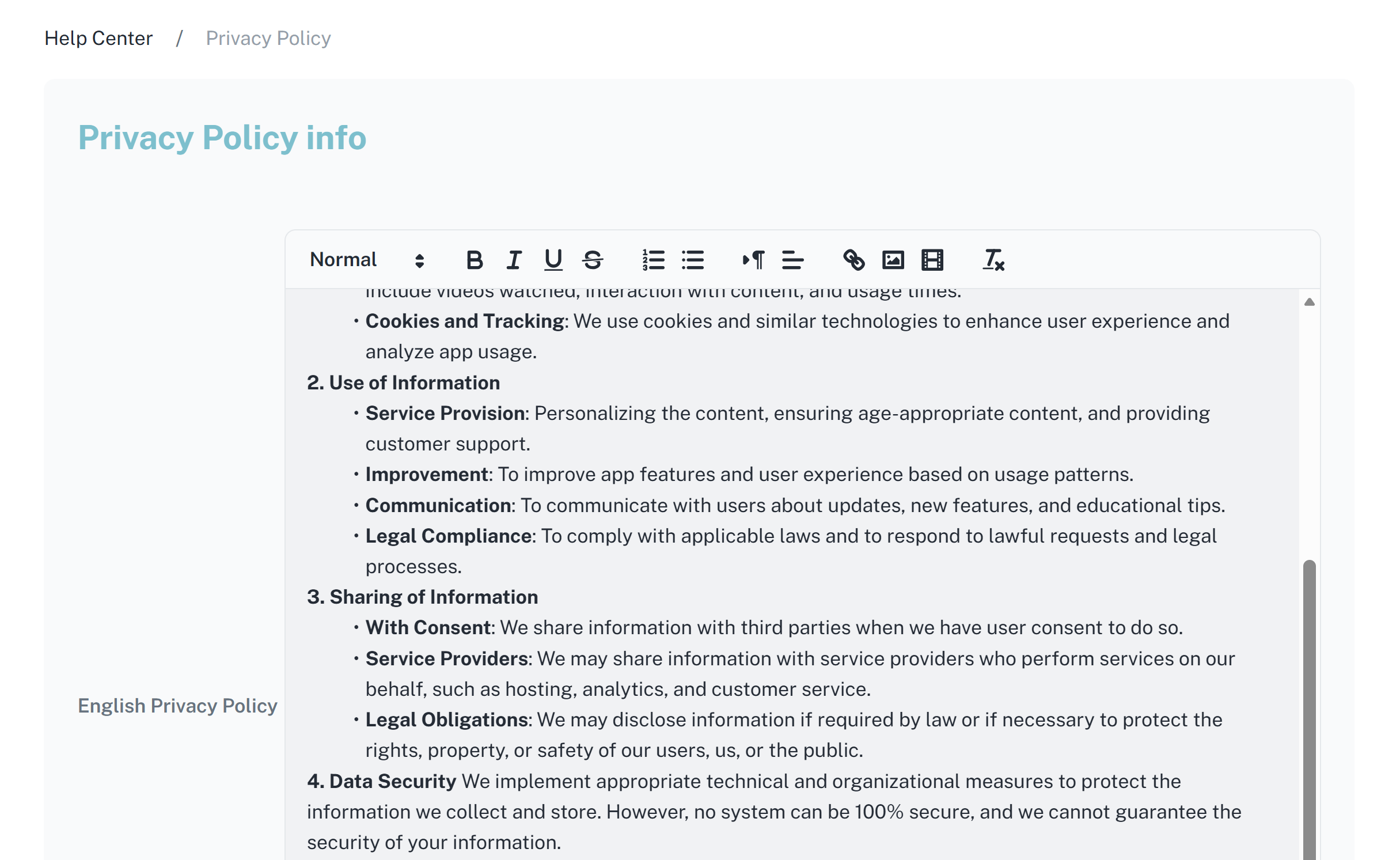The image size is (1400, 860).
Task: Go to Help Center breadcrumb
Action: [98, 38]
